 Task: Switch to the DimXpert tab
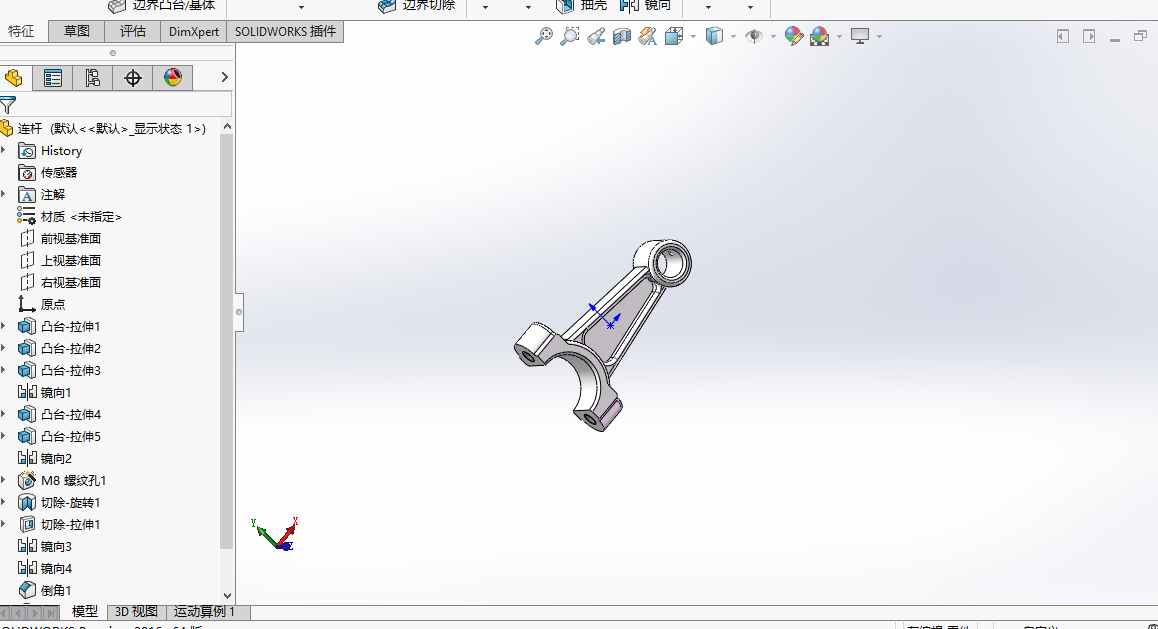(x=193, y=31)
